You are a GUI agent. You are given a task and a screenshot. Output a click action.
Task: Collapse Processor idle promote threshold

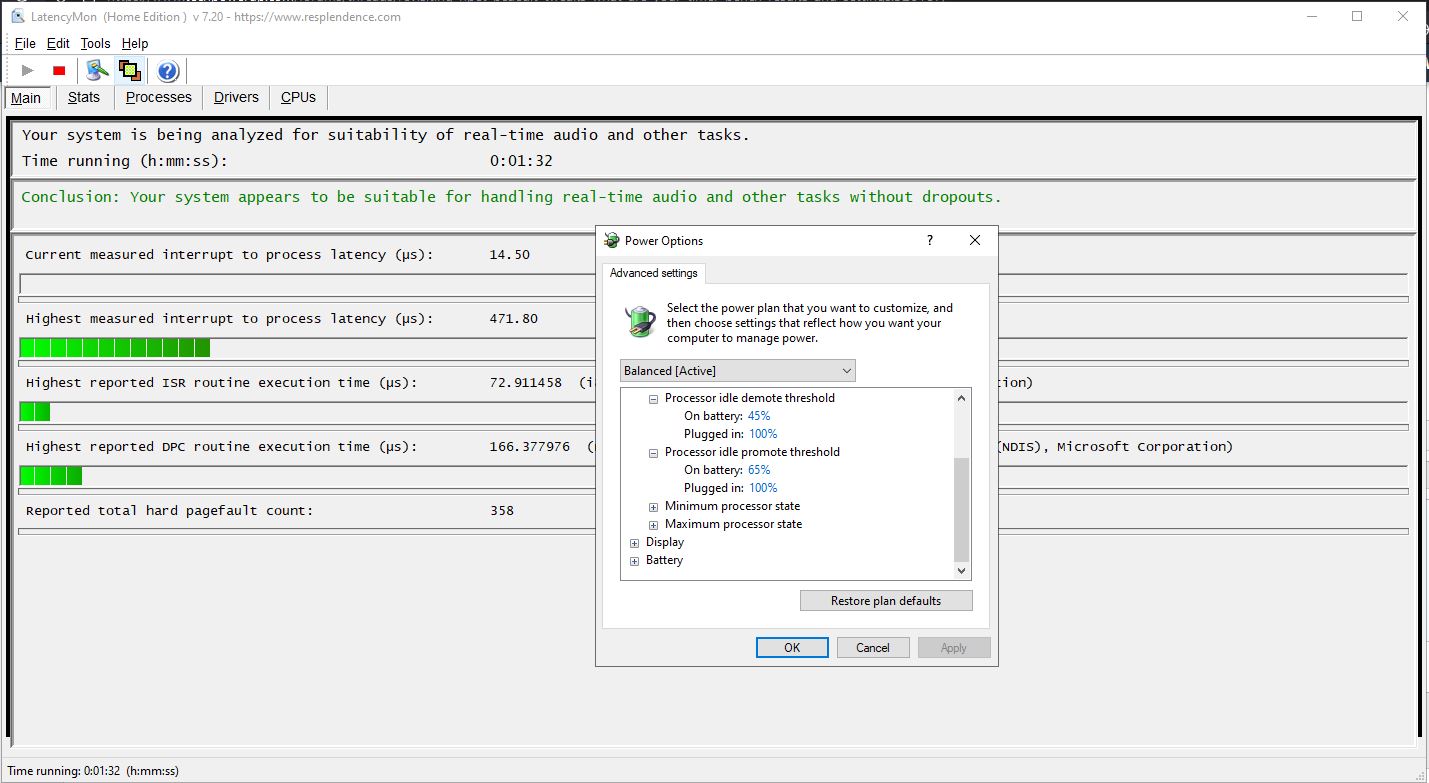coord(653,452)
